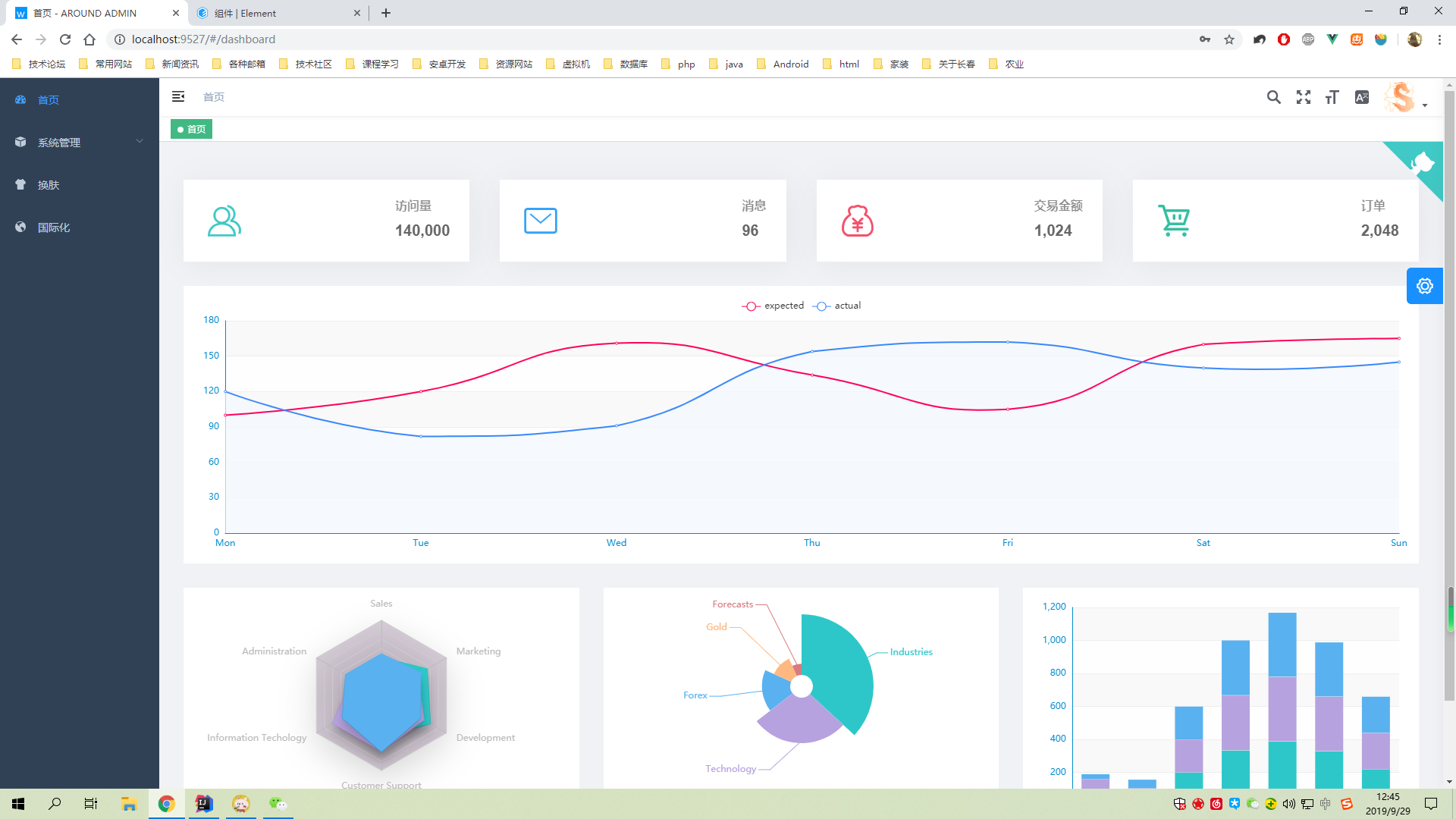Click the 订单 shopping cart icon
The width and height of the screenshot is (1456, 819).
(x=1174, y=221)
